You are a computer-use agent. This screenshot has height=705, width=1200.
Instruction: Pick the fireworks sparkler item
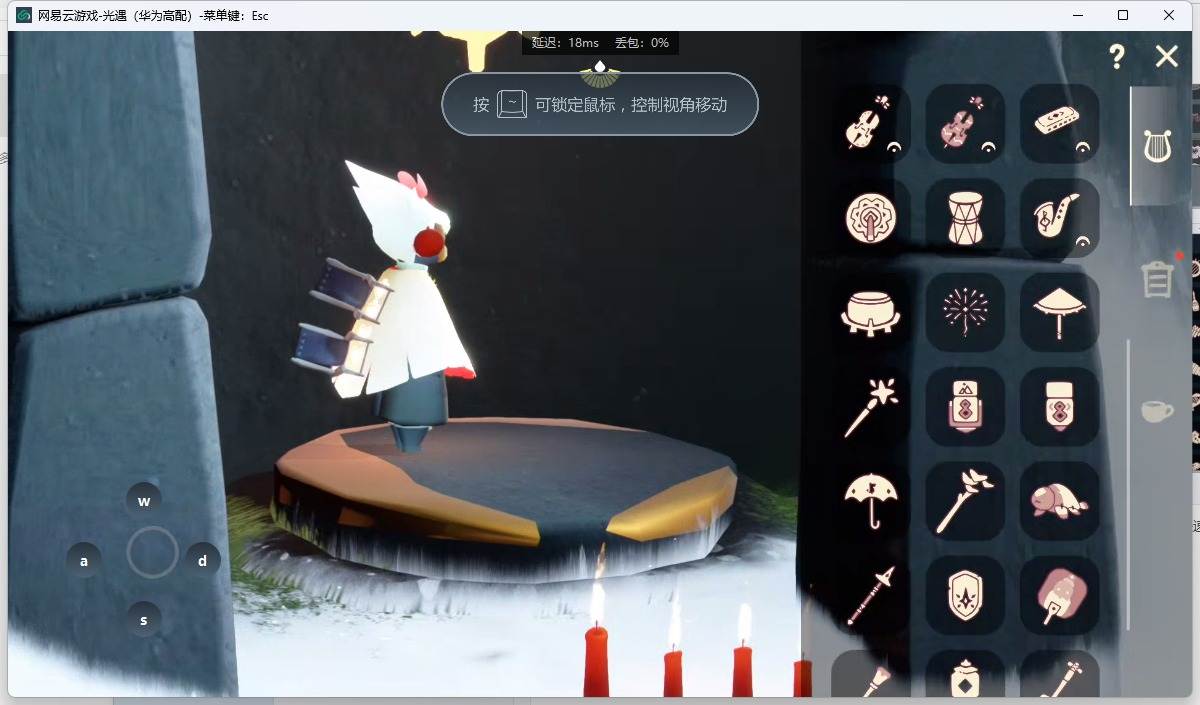[x=964, y=312]
